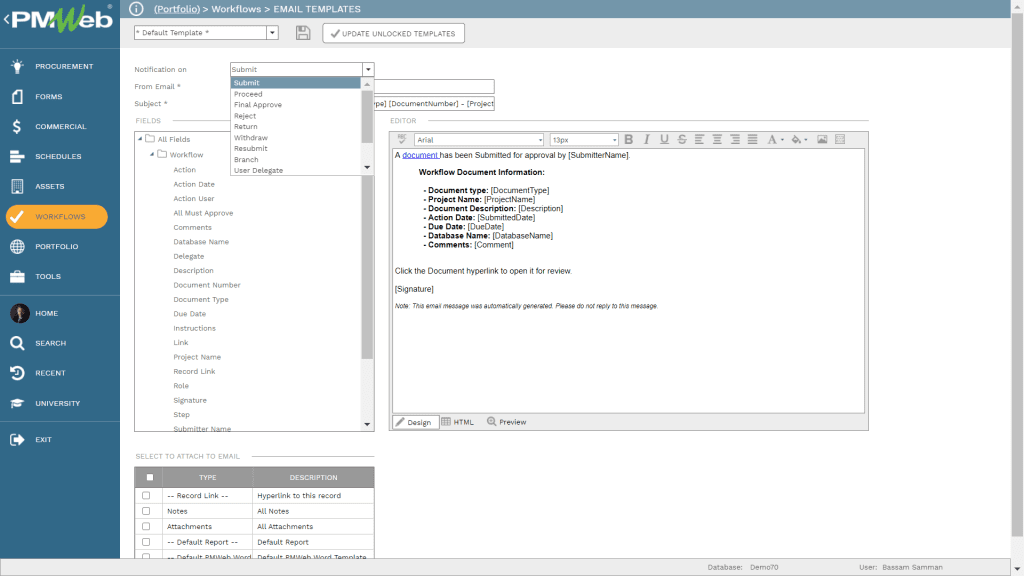Open the Portfolio globe icon
Image resolution: width=1024 pixels, height=576 pixels.
(x=18, y=246)
